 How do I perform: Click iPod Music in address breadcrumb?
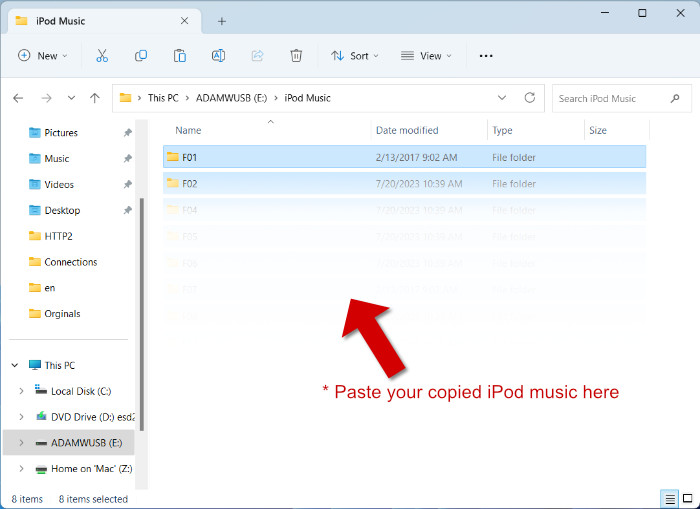coord(307,98)
